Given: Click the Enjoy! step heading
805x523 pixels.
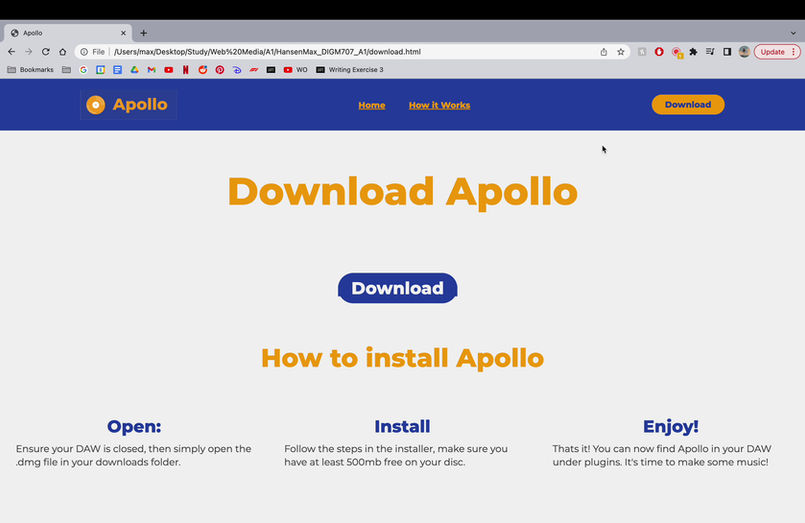Looking at the screenshot, I should [x=670, y=426].
